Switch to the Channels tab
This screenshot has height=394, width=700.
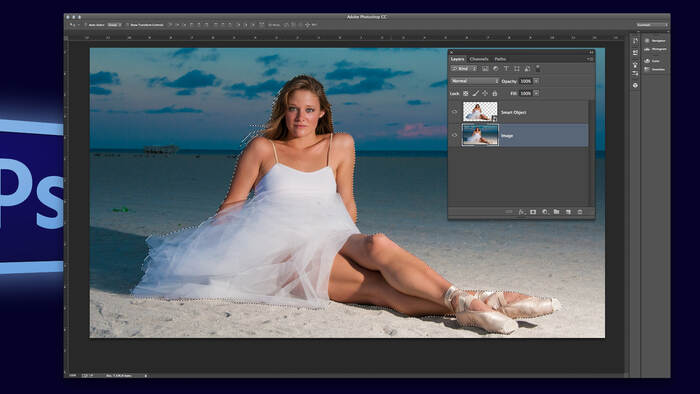[479, 59]
